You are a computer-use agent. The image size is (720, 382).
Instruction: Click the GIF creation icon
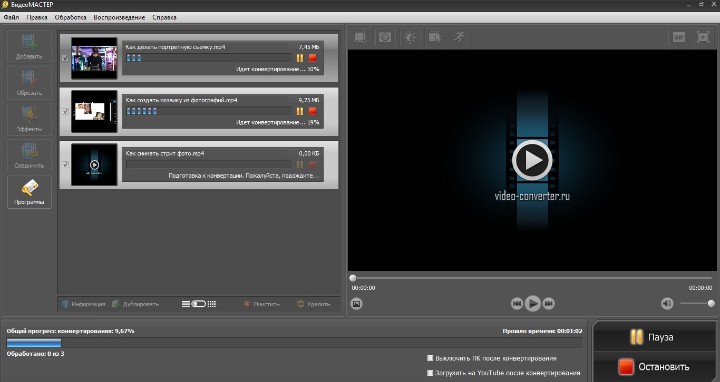[678, 37]
